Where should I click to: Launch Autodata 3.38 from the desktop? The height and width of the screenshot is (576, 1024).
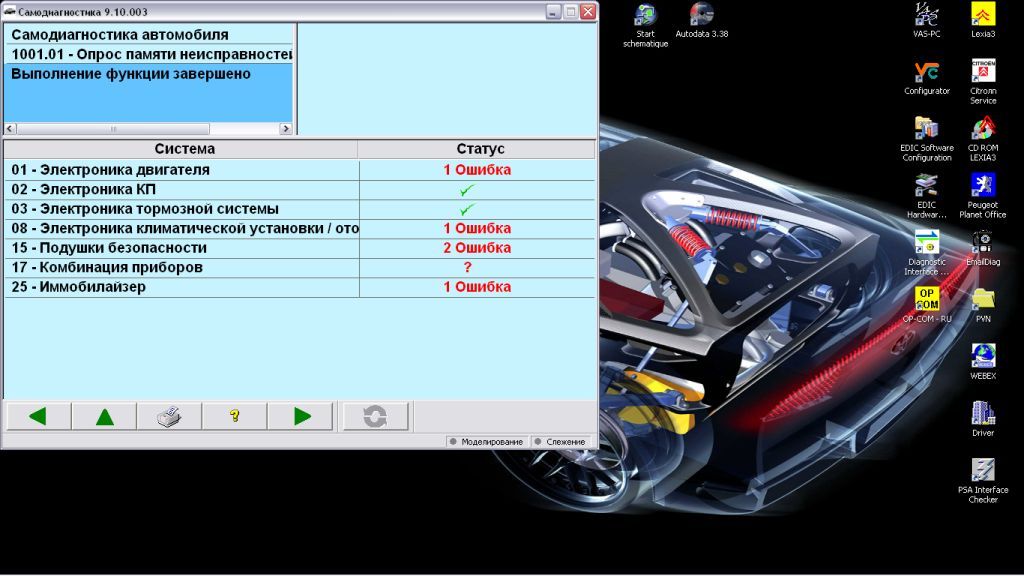click(701, 21)
